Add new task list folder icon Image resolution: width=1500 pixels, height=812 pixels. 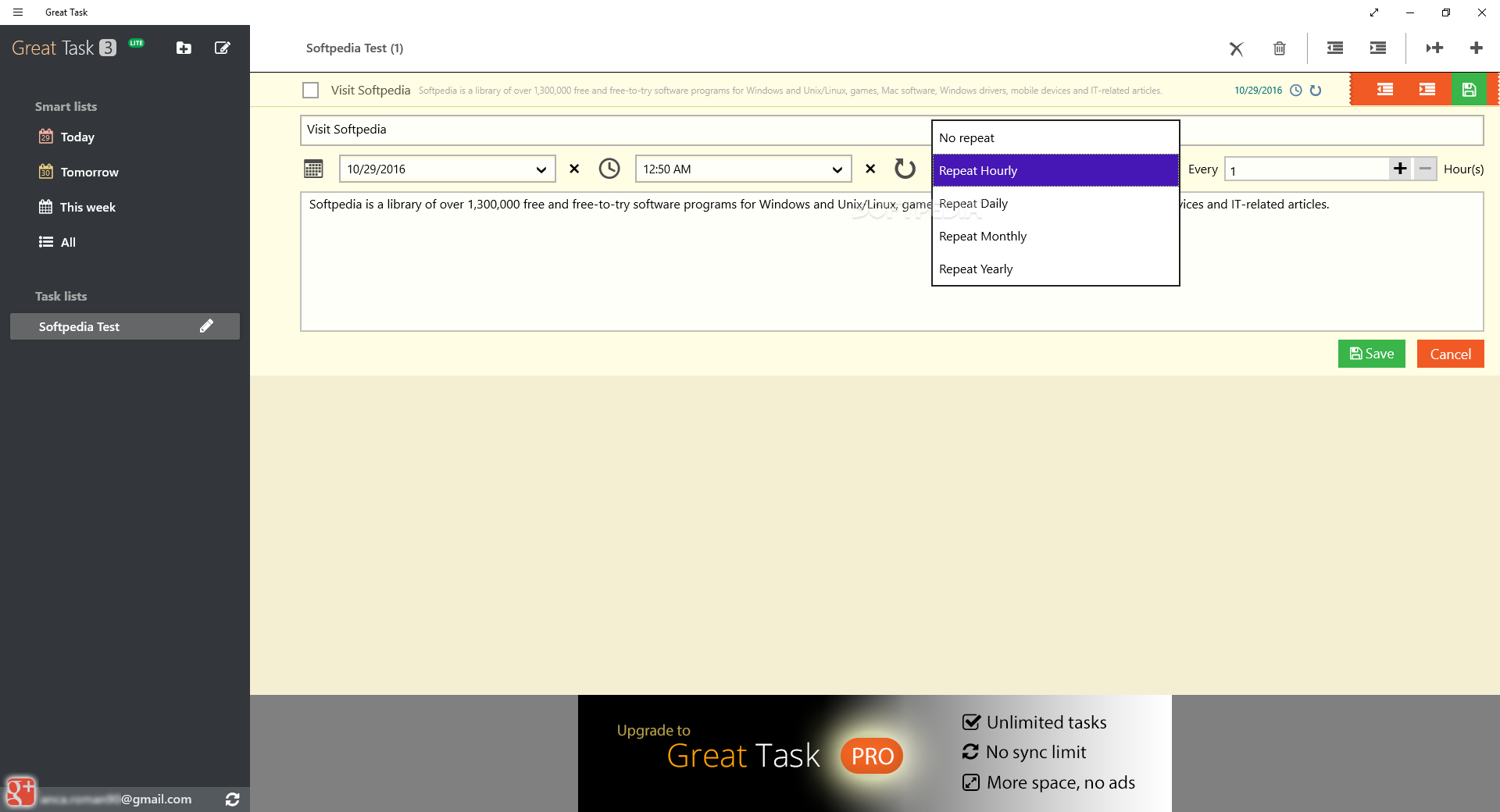pyautogui.click(x=184, y=48)
